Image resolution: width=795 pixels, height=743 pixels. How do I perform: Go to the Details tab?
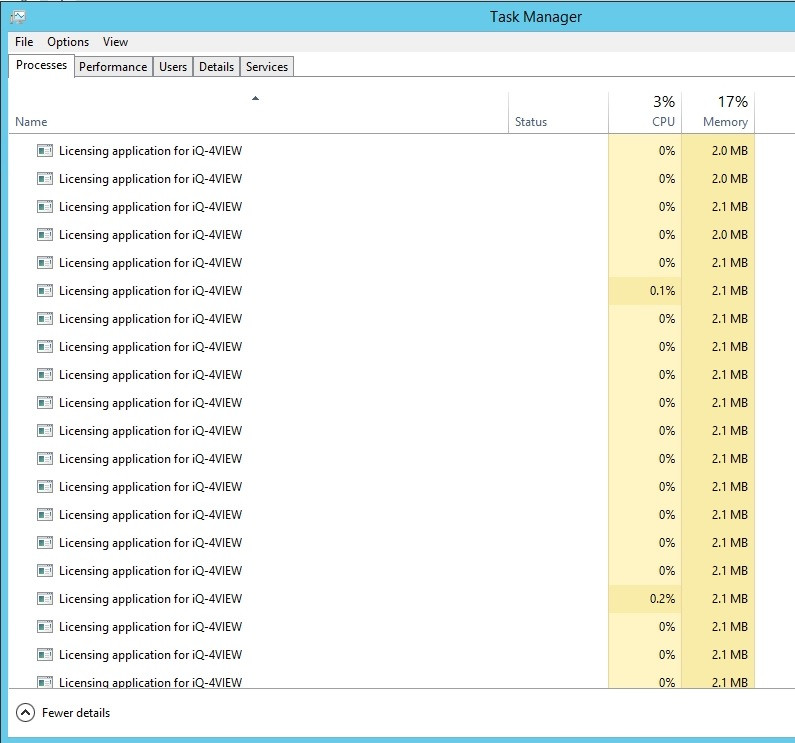coord(216,67)
